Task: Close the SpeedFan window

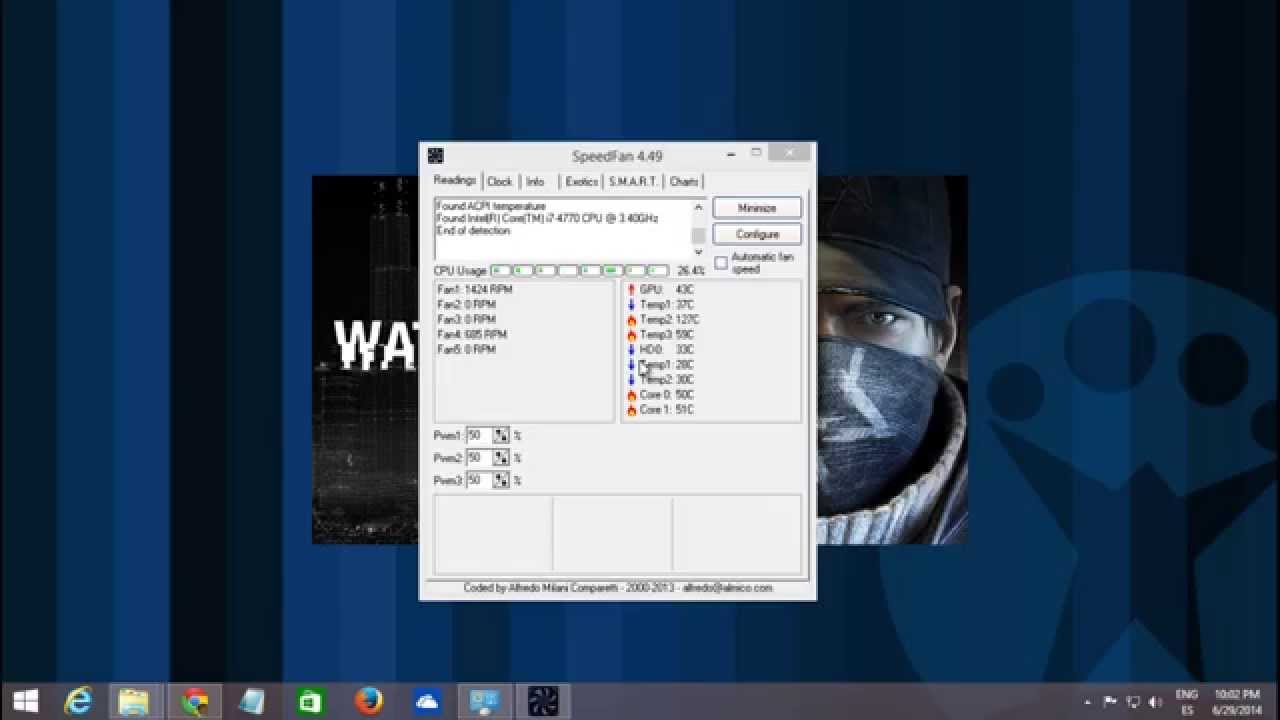Action: coord(790,152)
